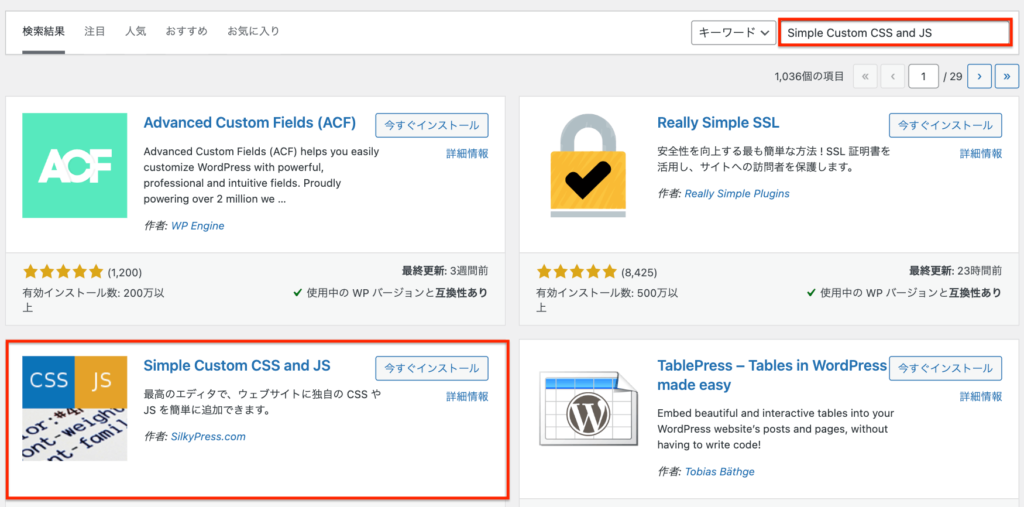The width and height of the screenshot is (1024, 507).
Task: Install TablePress plugin now
Action: coord(945,368)
